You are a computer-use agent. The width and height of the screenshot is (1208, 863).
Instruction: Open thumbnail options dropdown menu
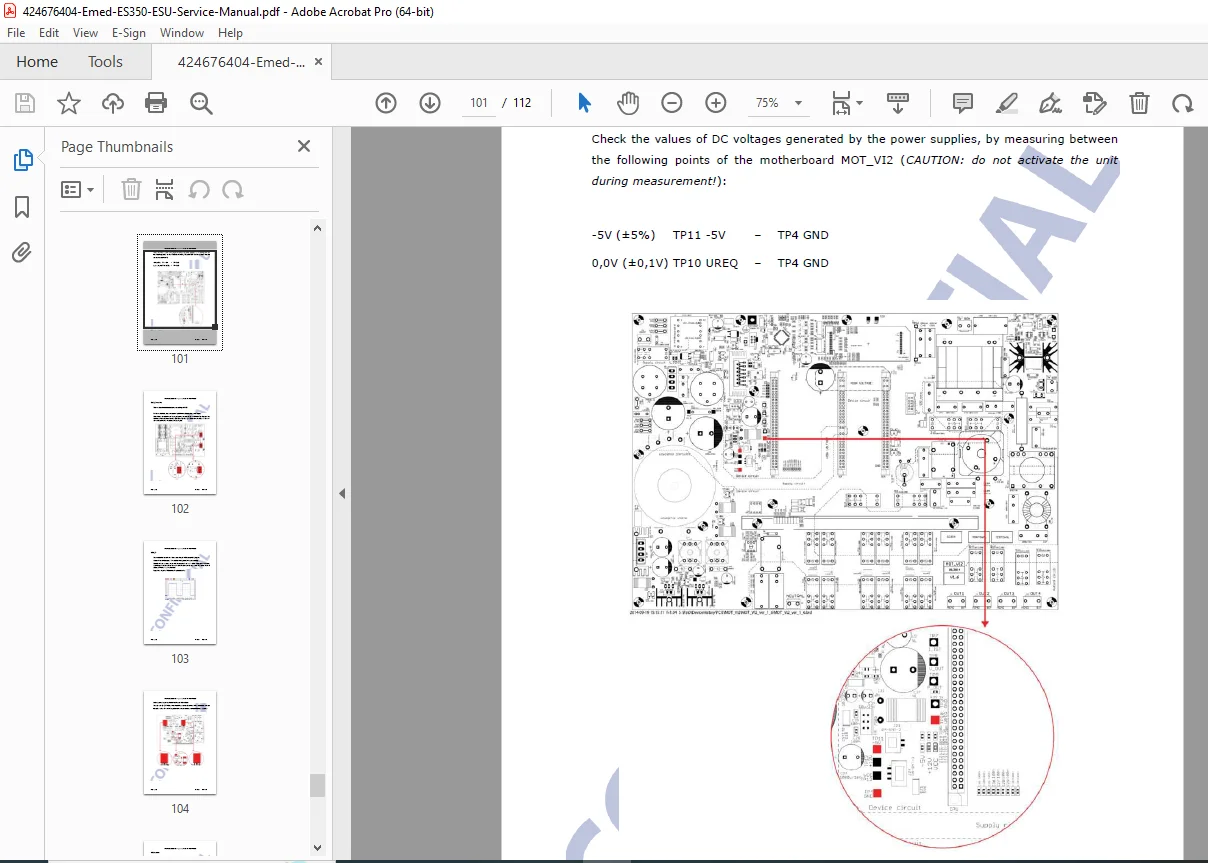pos(78,189)
